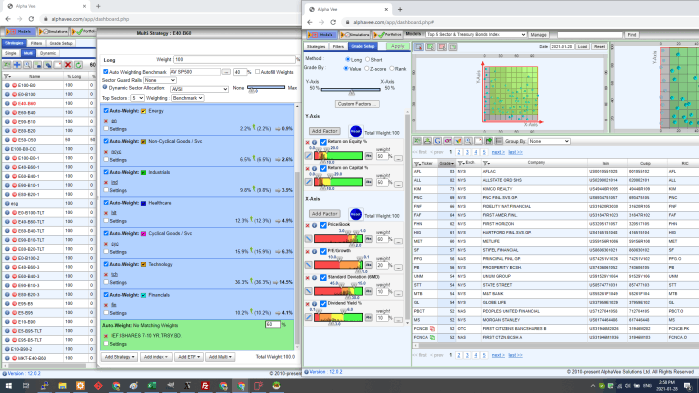Click the Custom Factors button
The height and width of the screenshot is (393, 699).
point(357,104)
